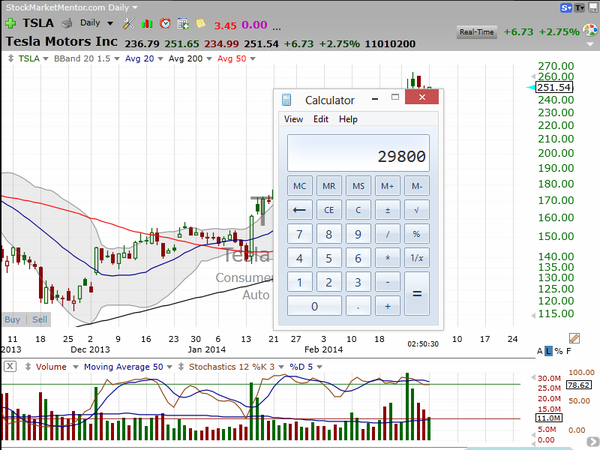The image size is (600, 450).
Task: Open the %D 5 dropdown
Action: (x=319, y=367)
